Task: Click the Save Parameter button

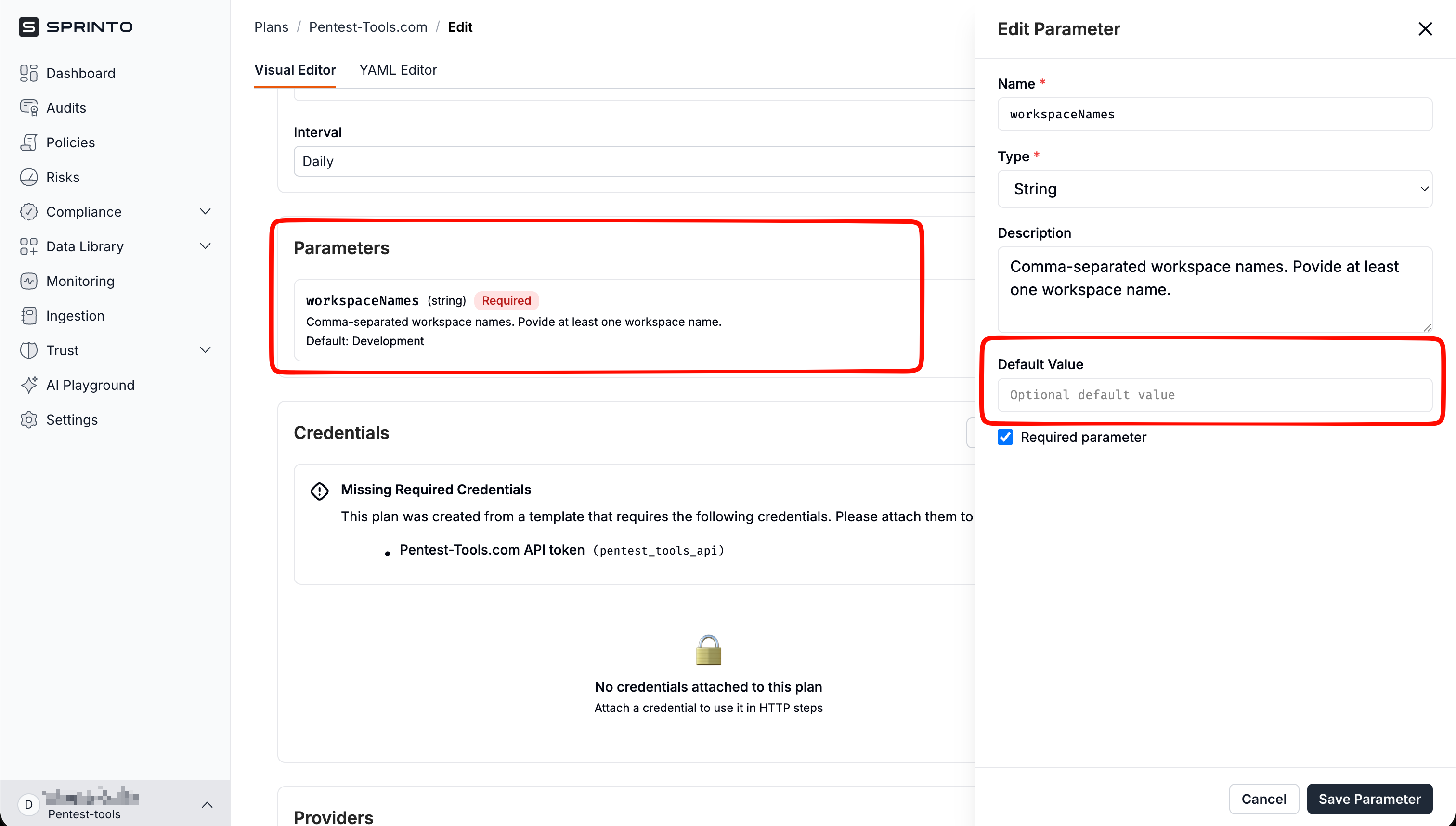Action: tap(1369, 799)
